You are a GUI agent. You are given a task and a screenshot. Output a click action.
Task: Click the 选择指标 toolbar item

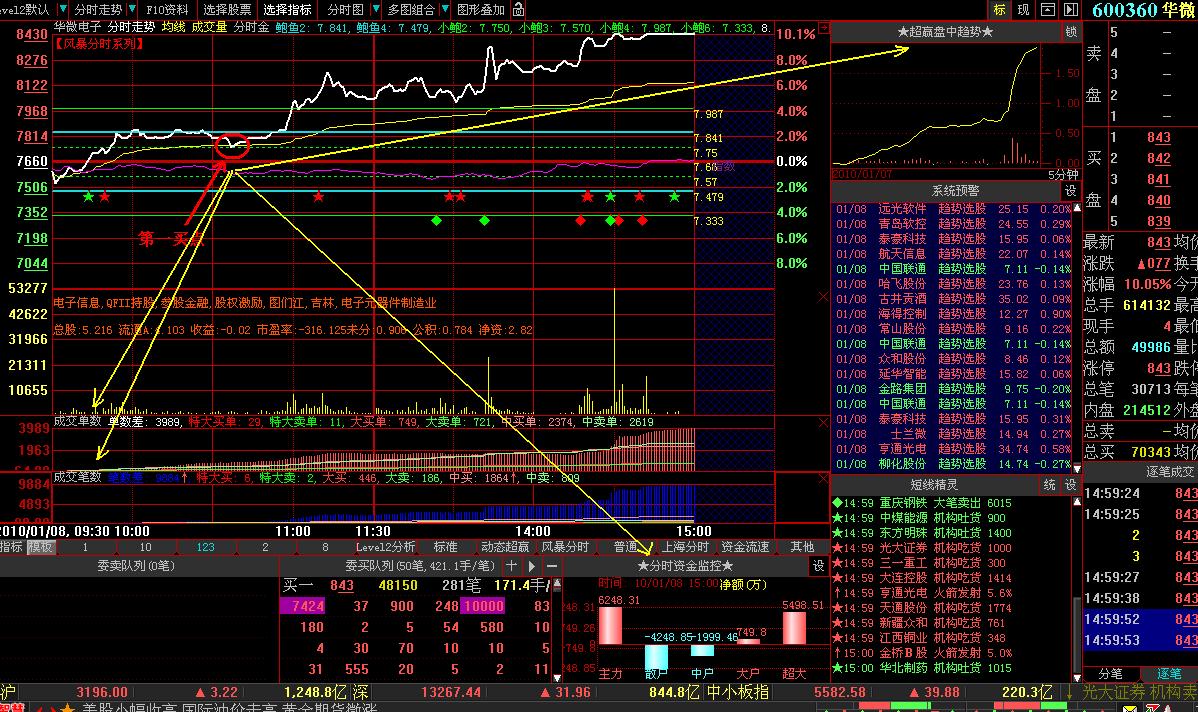[287, 9]
